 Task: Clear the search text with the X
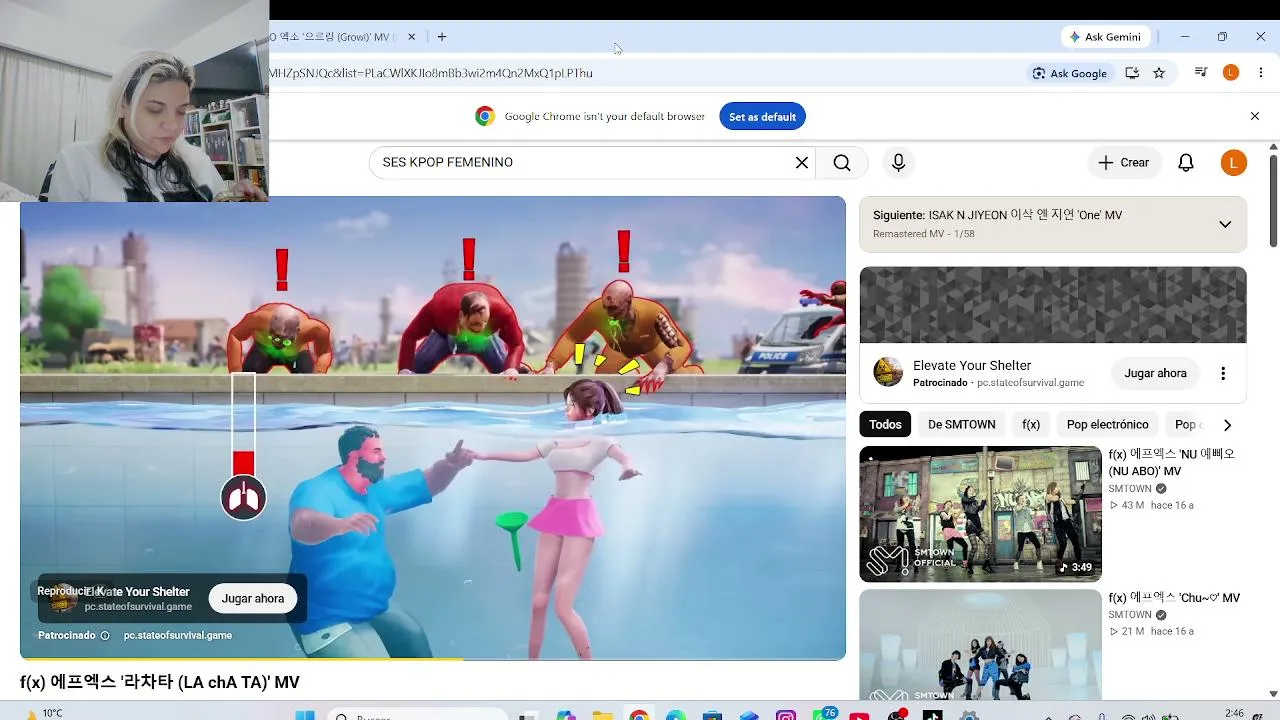point(802,163)
